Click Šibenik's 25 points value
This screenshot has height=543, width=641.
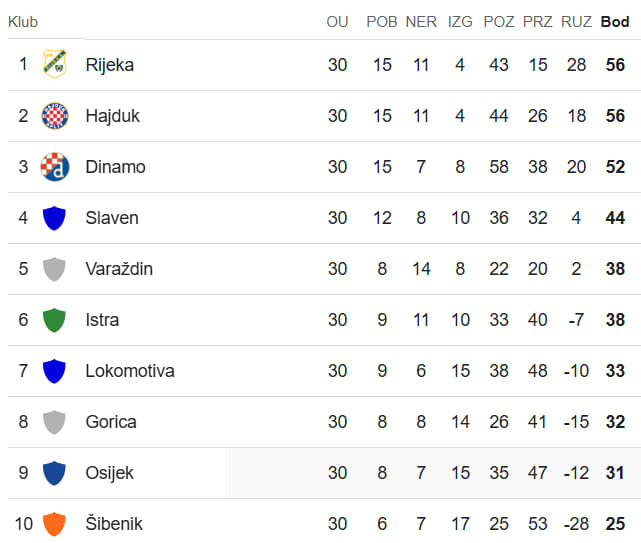coord(615,524)
